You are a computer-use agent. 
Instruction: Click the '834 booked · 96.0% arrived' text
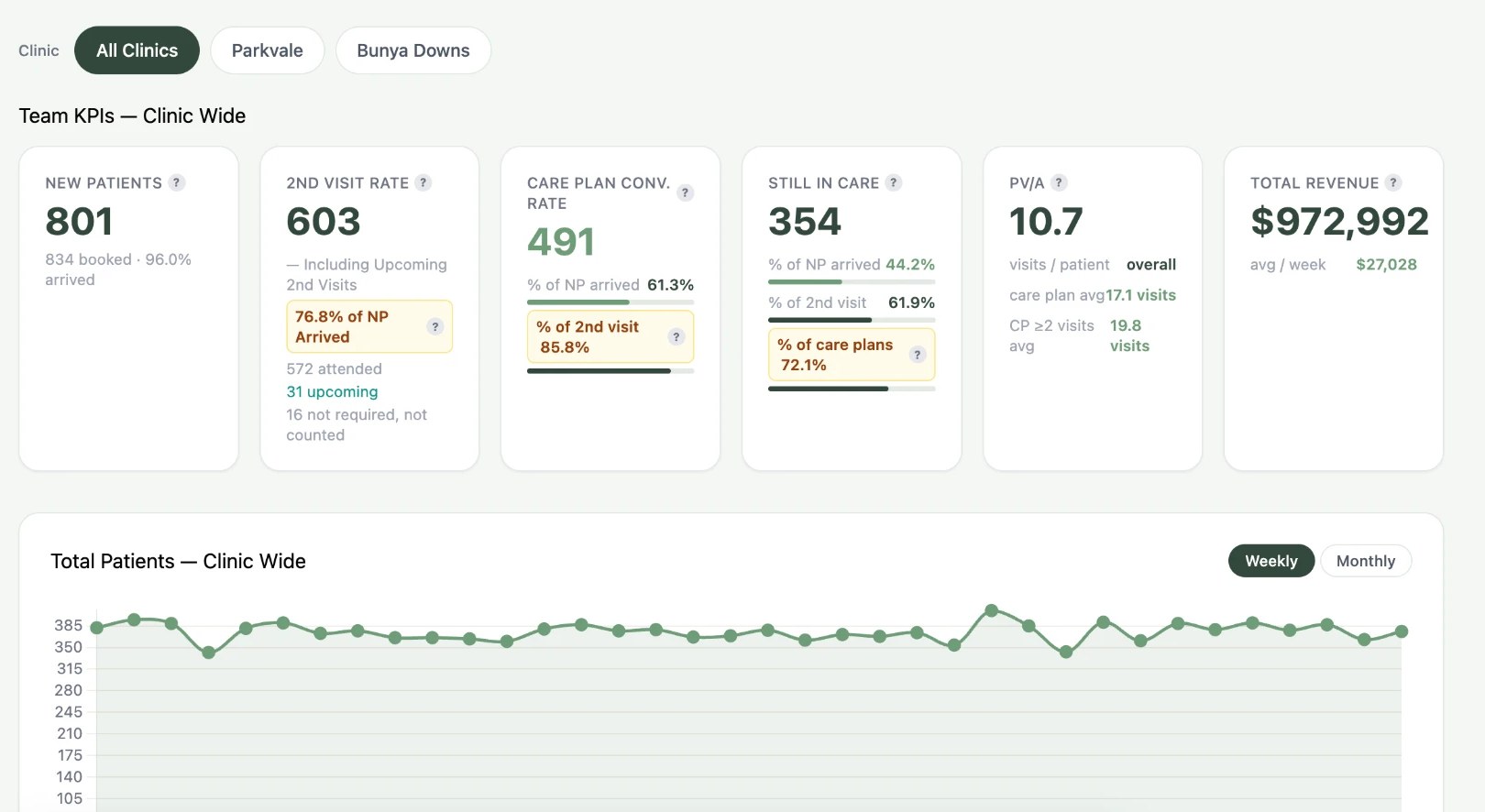[x=118, y=269]
